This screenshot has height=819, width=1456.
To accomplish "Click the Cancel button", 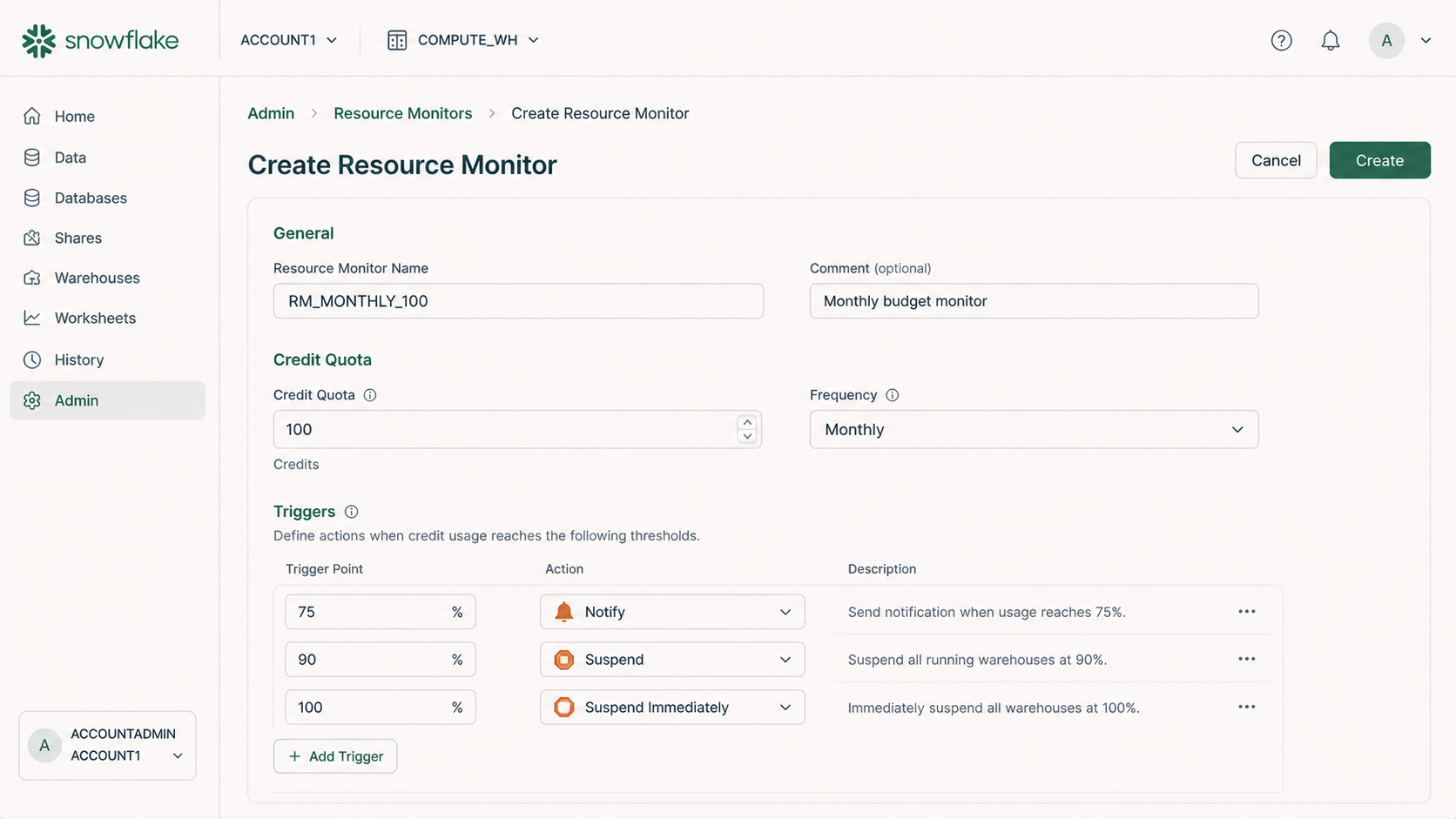I will pyautogui.click(x=1276, y=160).
